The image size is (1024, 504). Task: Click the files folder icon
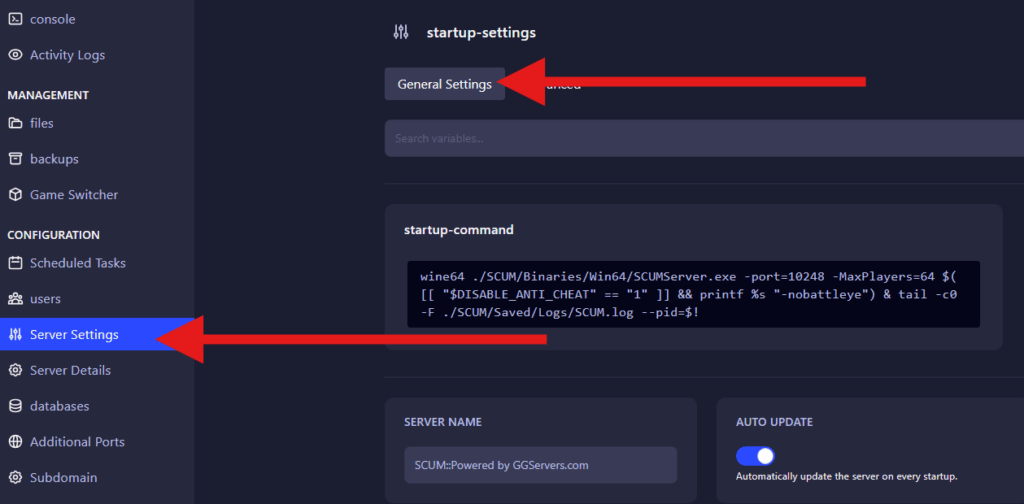click(15, 123)
